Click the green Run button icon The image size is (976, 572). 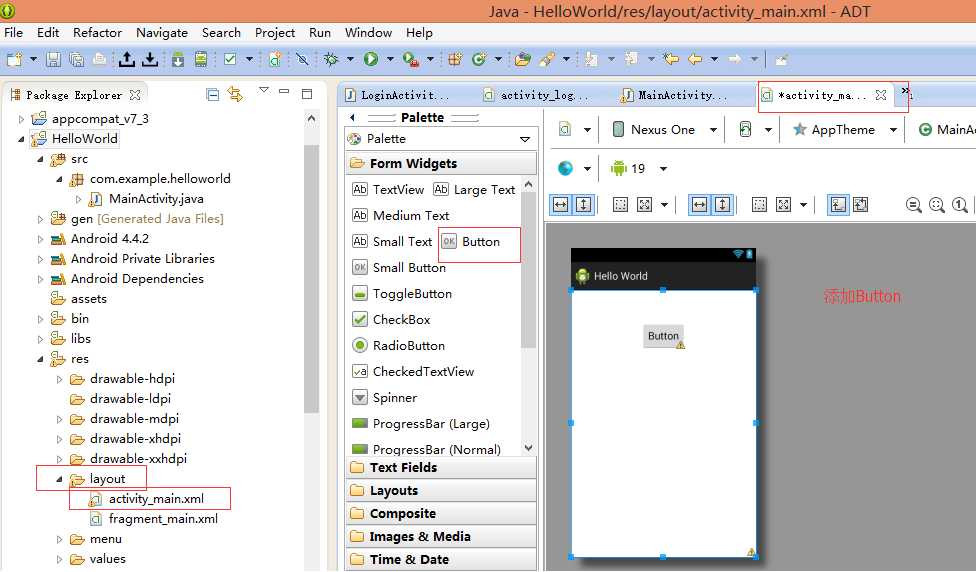coord(371,59)
